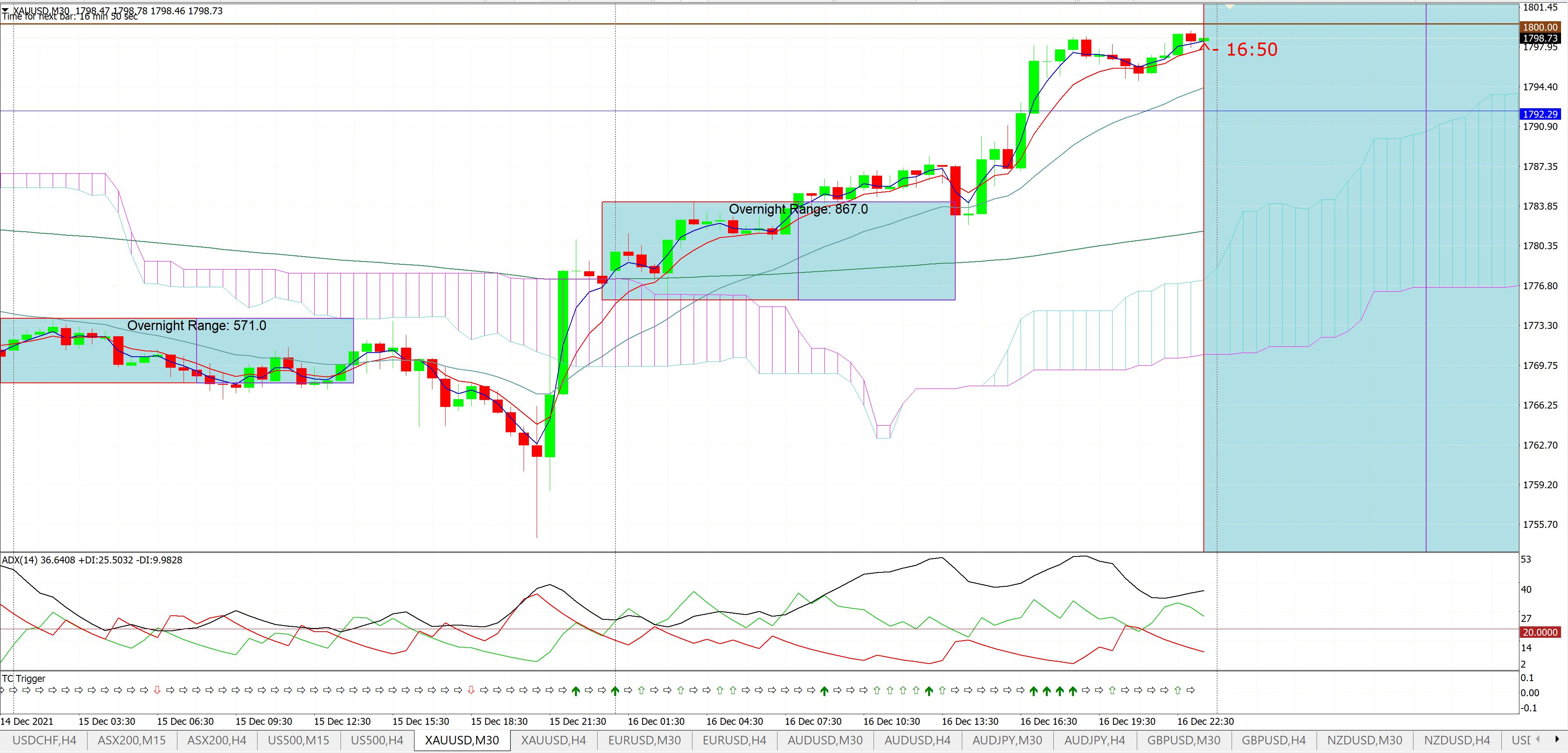Open the NZDUSD,M30 chart tab
Viewport: 1568px width, 753px height.
click(1365, 740)
